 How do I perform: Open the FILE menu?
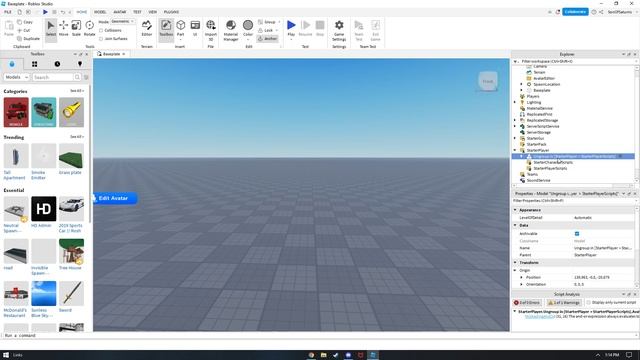8,12
